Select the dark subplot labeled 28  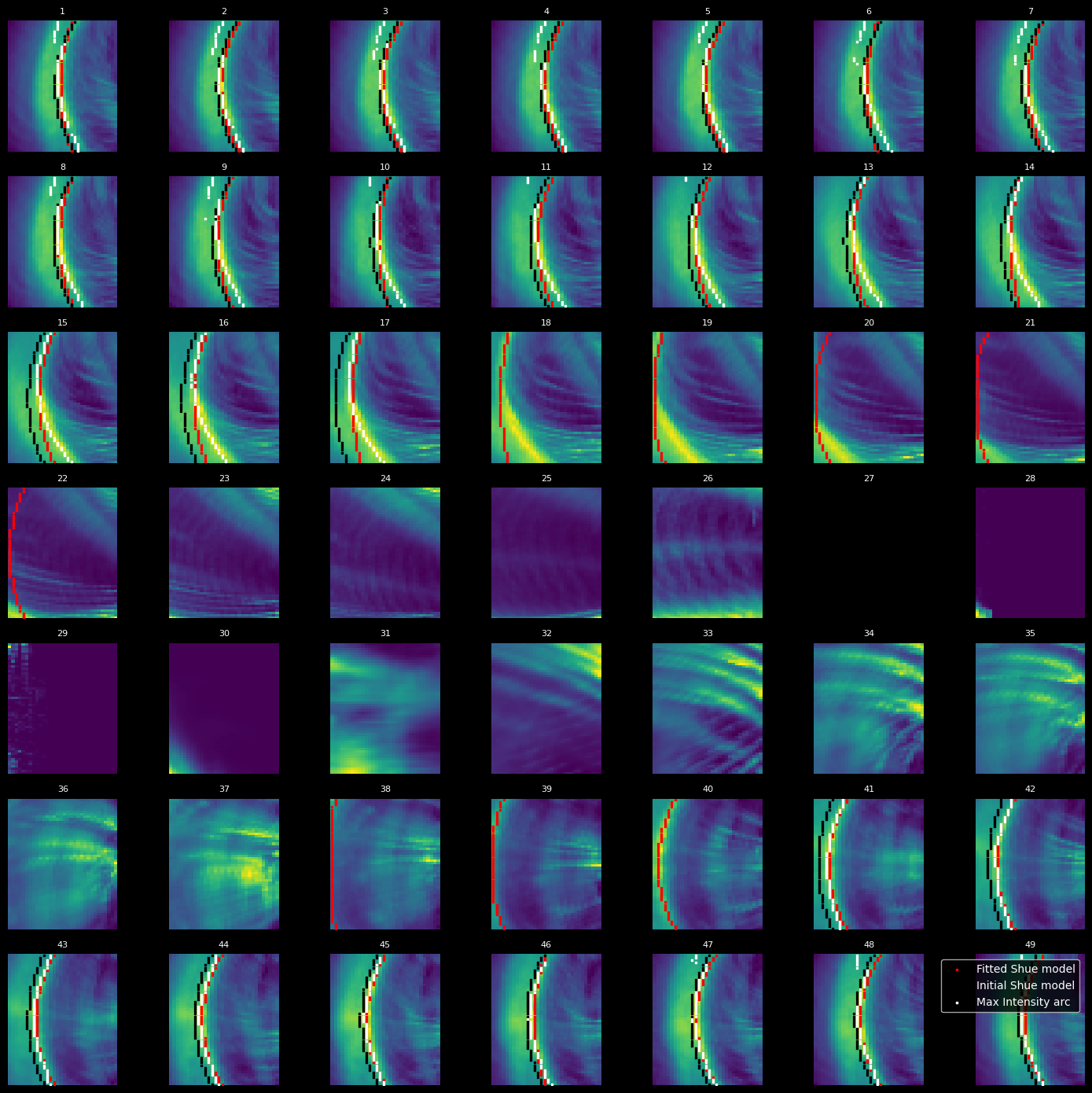coord(1031,553)
